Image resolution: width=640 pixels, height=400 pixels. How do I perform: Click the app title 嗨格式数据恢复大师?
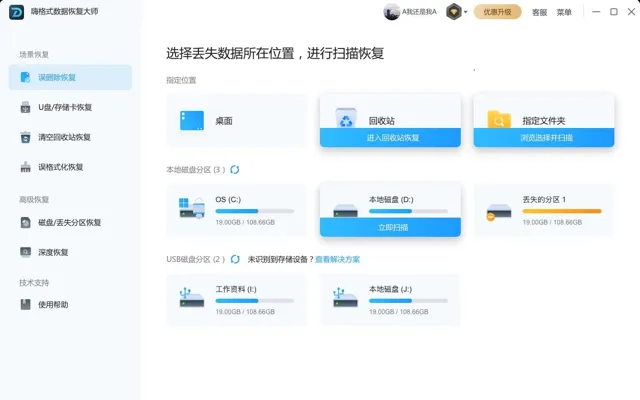[x=64, y=11]
